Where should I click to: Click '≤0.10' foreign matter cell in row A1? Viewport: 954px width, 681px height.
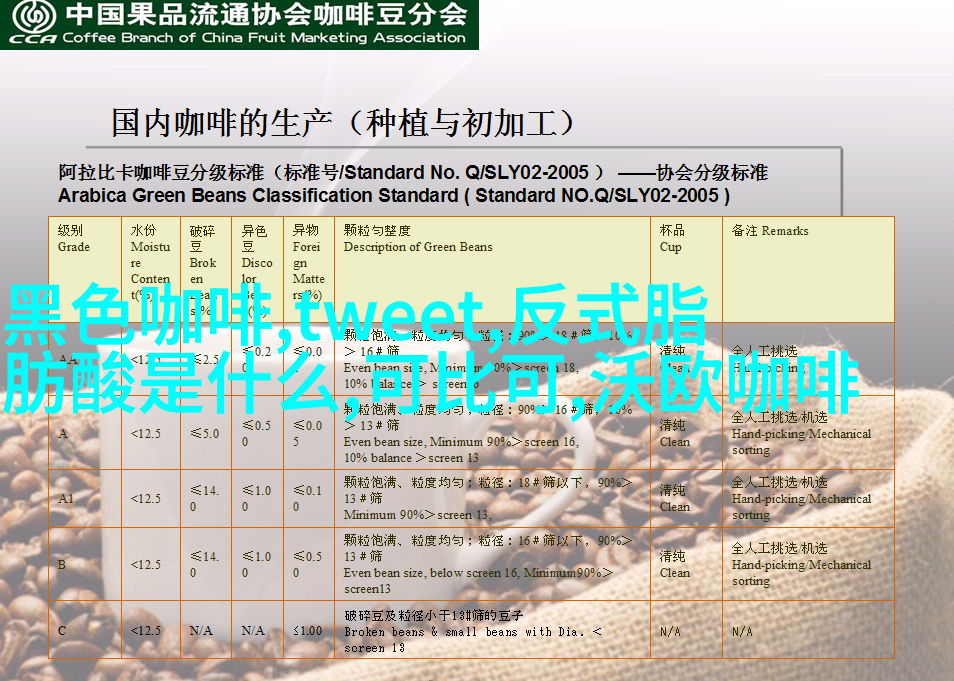point(307,498)
